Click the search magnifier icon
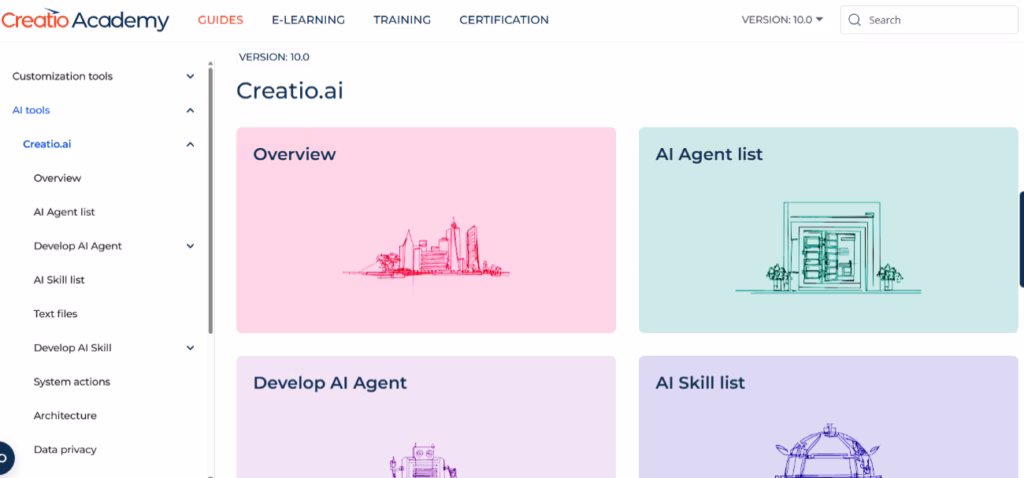The image size is (1024, 478). pyautogui.click(x=854, y=20)
